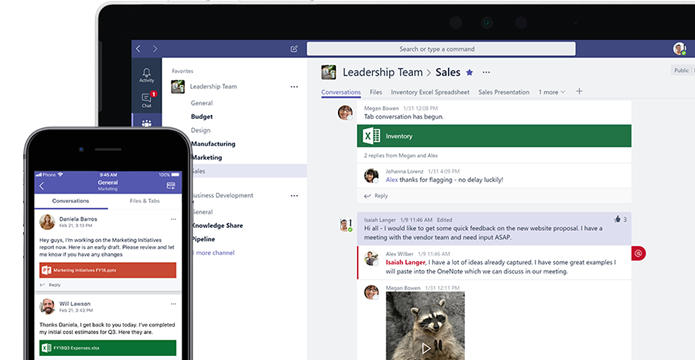Reply to Daniela's message on phone
This screenshot has height=360, width=695.
tap(51, 285)
